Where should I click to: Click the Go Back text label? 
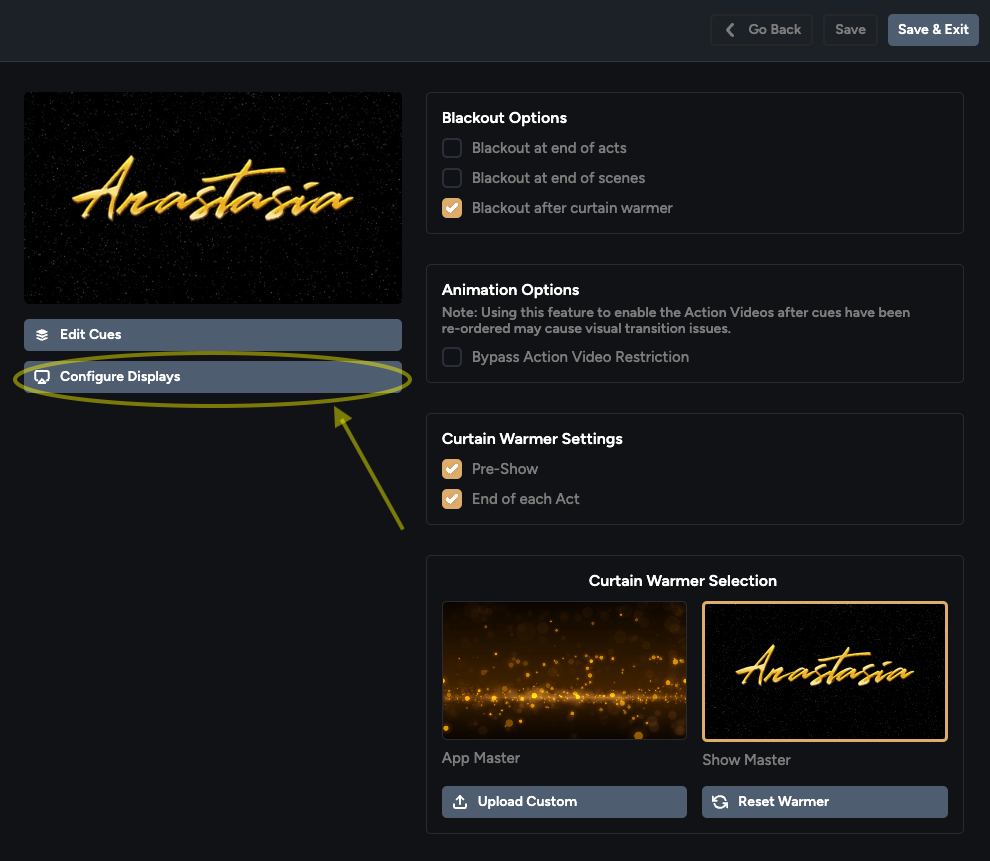(x=774, y=30)
